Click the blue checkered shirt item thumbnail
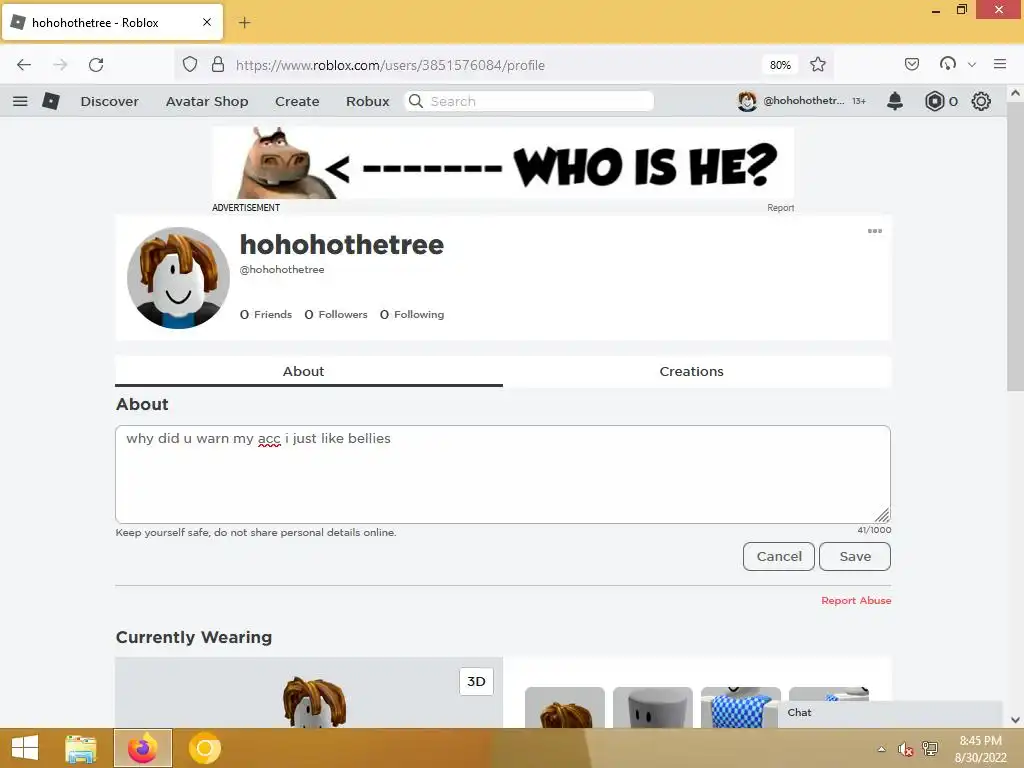 pyautogui.click(x=741, y=707)
